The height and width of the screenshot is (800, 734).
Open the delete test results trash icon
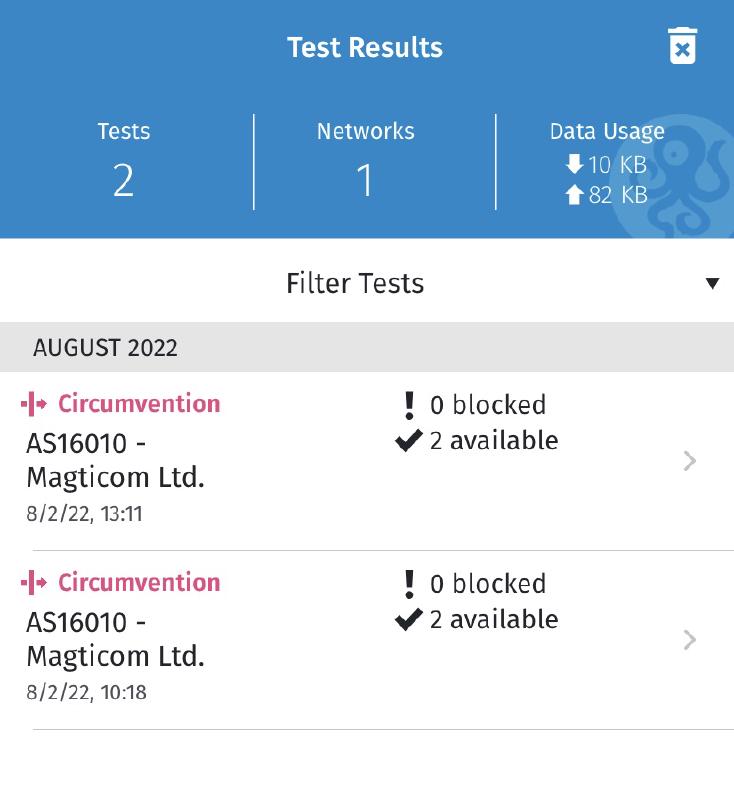[x=682, y=46]
